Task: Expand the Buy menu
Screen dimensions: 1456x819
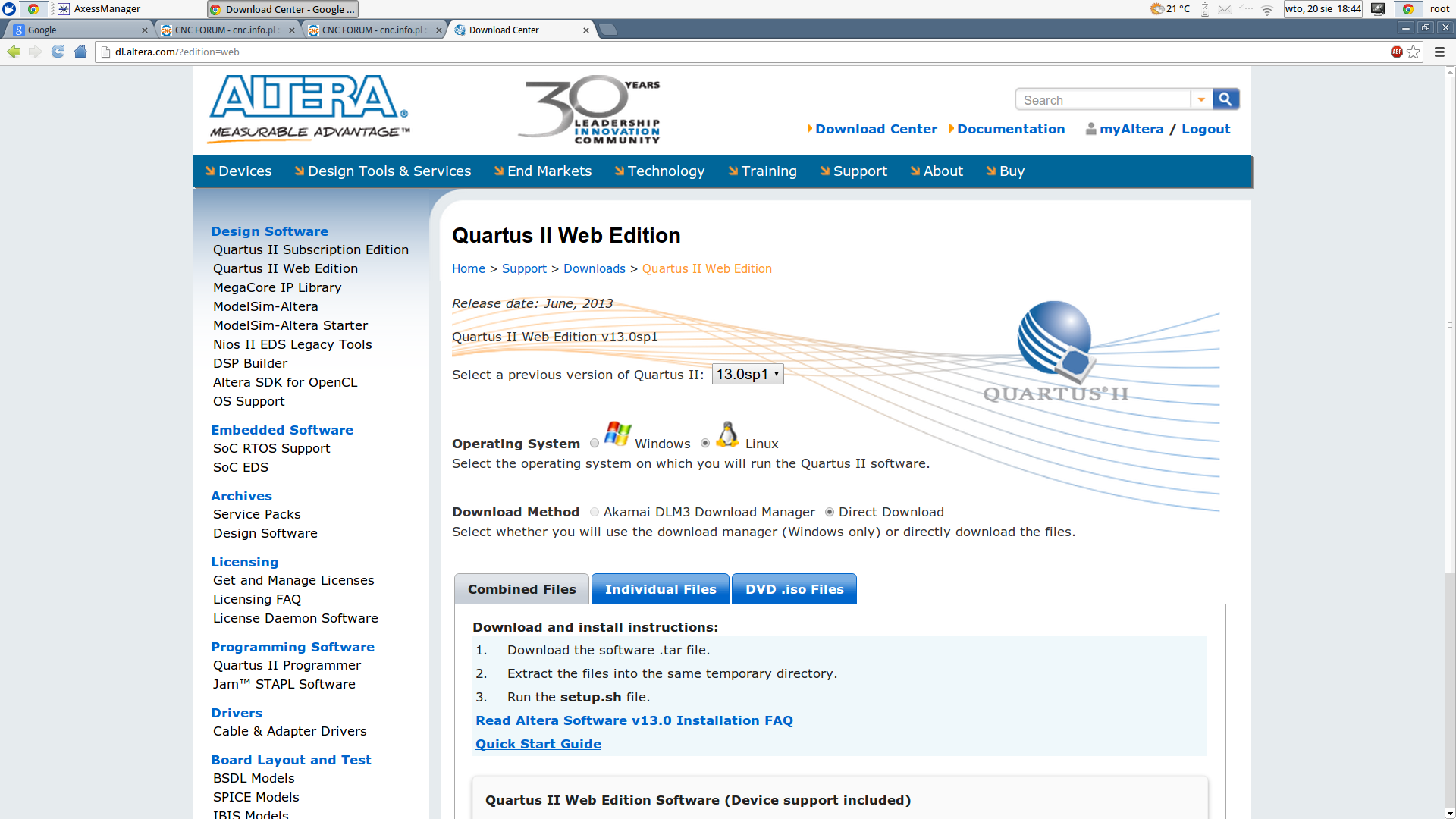Action: [x=1005, y=171]
